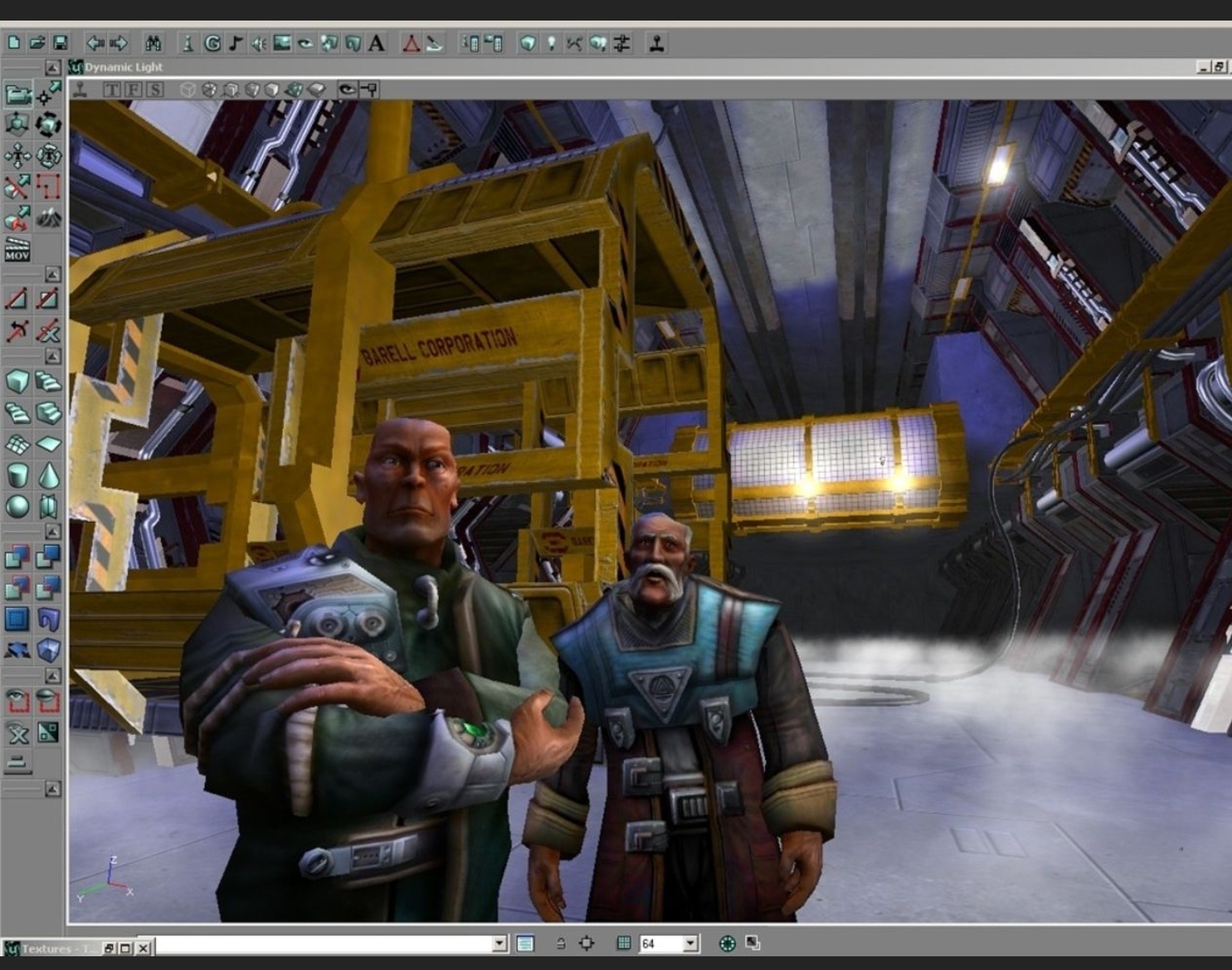Select Vertex Editing mode
The height and width of the screenshot is (970, 1232).
click(49, 93)
